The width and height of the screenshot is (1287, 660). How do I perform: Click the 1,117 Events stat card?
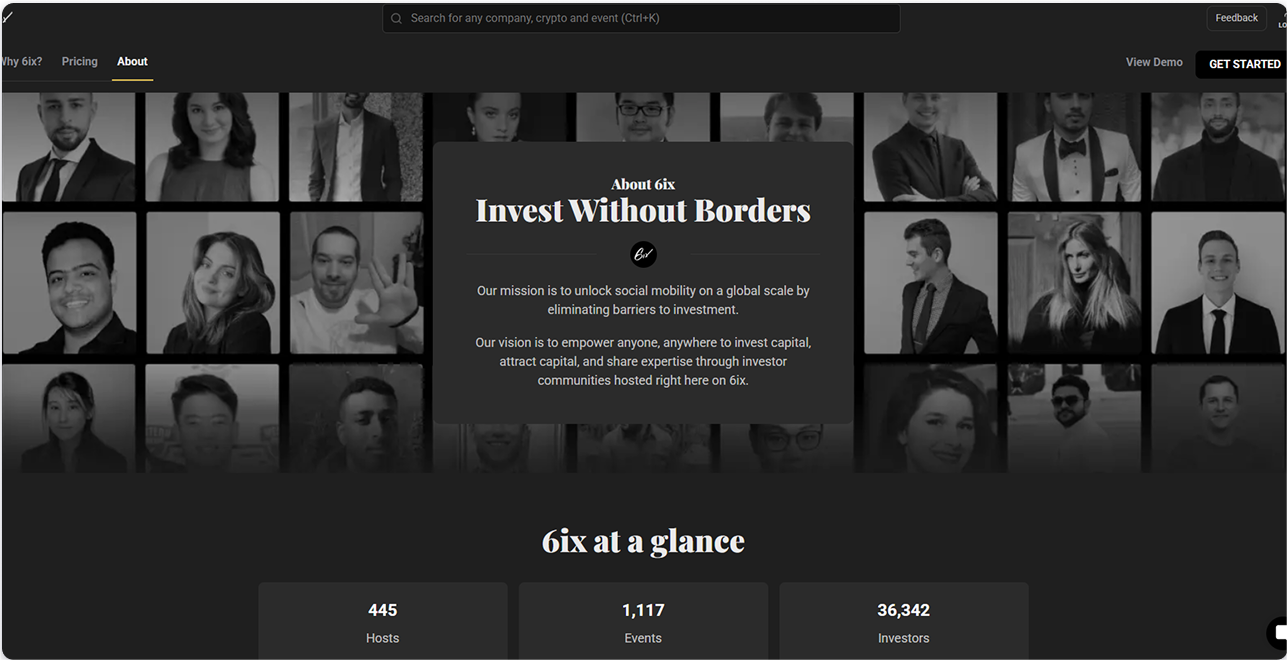pos(643,621)
